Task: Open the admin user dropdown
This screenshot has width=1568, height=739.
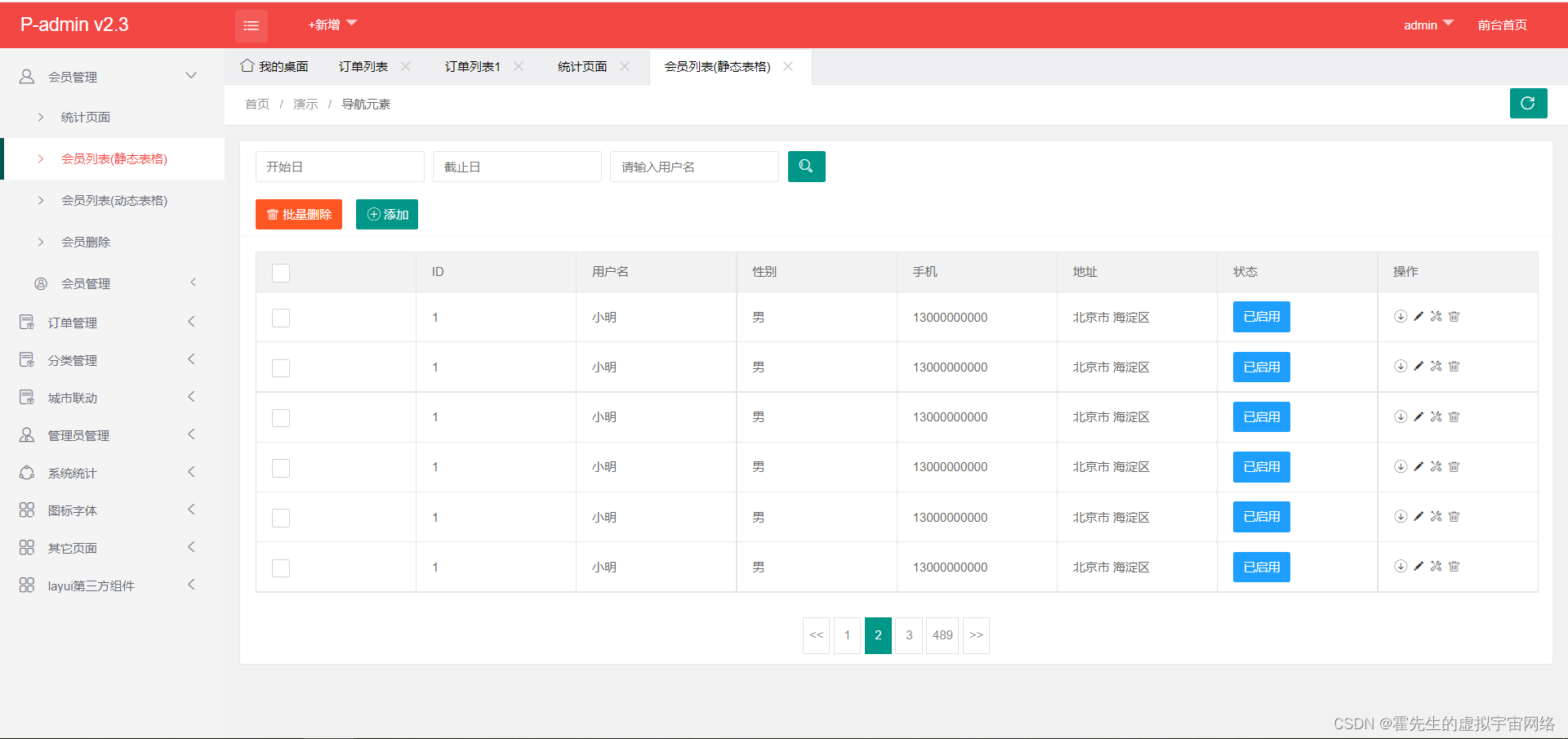Action: 1428,24
